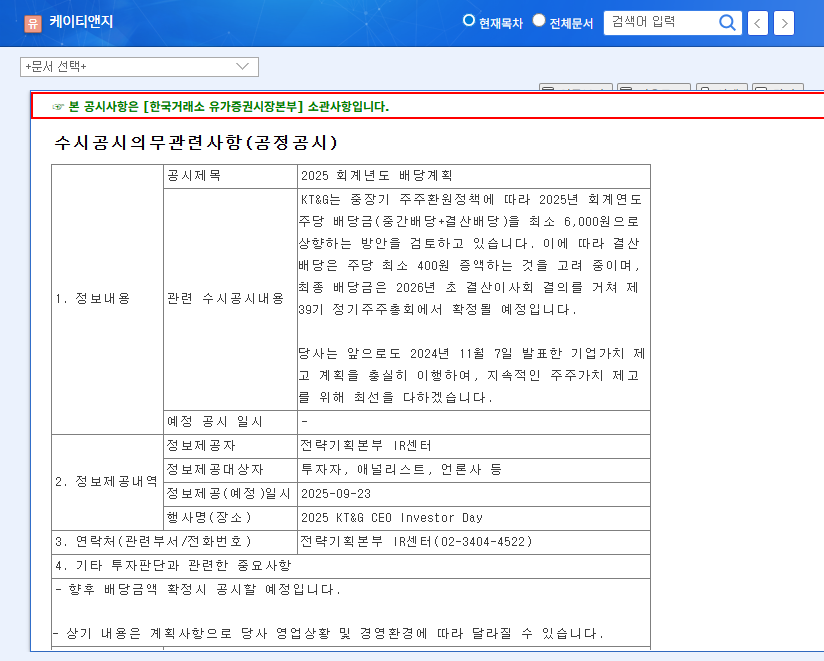Click the 정보제공자 label cell

pyautogui.click(x=230, y=446)
